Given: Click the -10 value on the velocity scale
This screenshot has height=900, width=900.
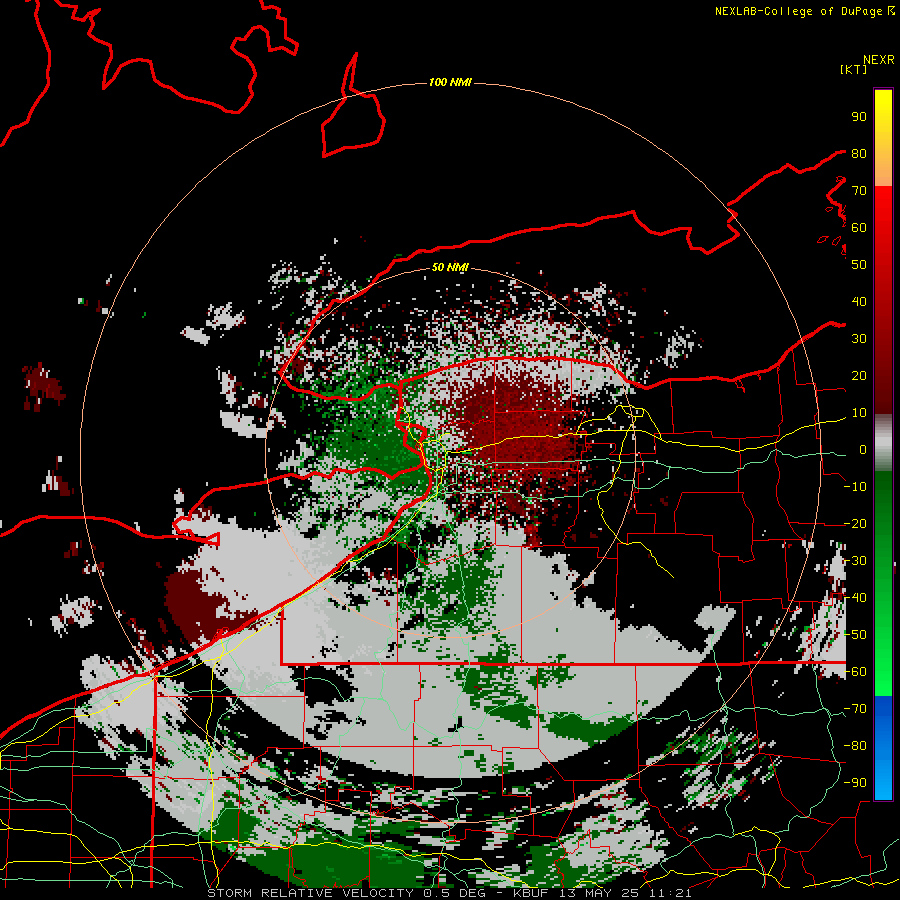Looking at the screenshot, I should coord(855,487).
